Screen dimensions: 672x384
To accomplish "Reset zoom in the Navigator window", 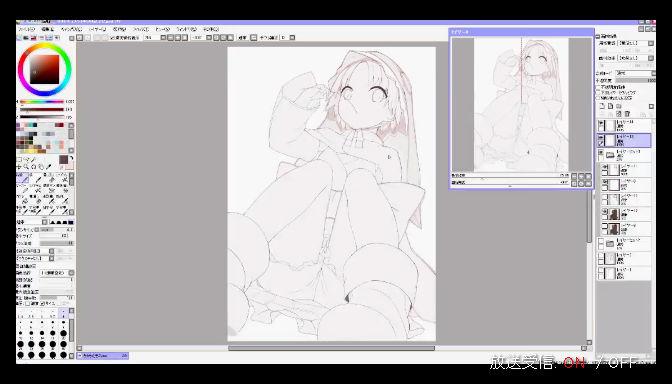I will coord(588,176).
